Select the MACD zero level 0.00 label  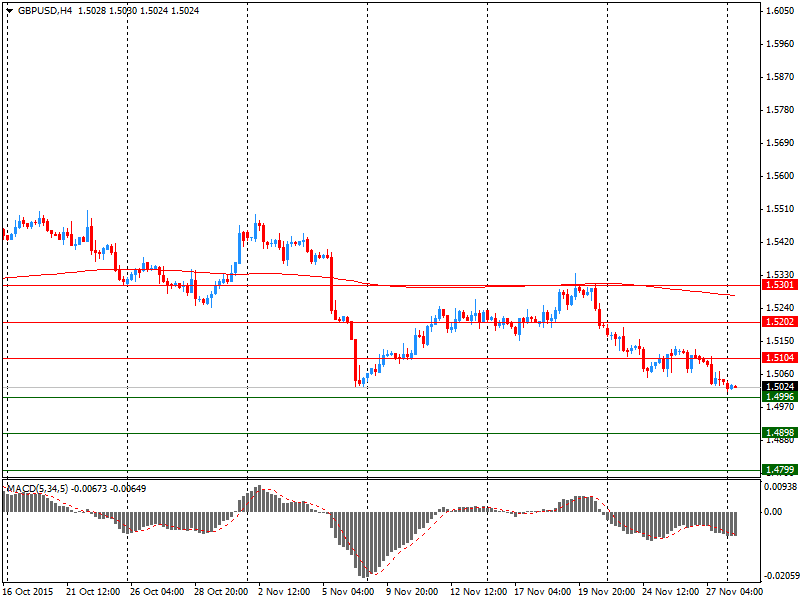(773, 512)
